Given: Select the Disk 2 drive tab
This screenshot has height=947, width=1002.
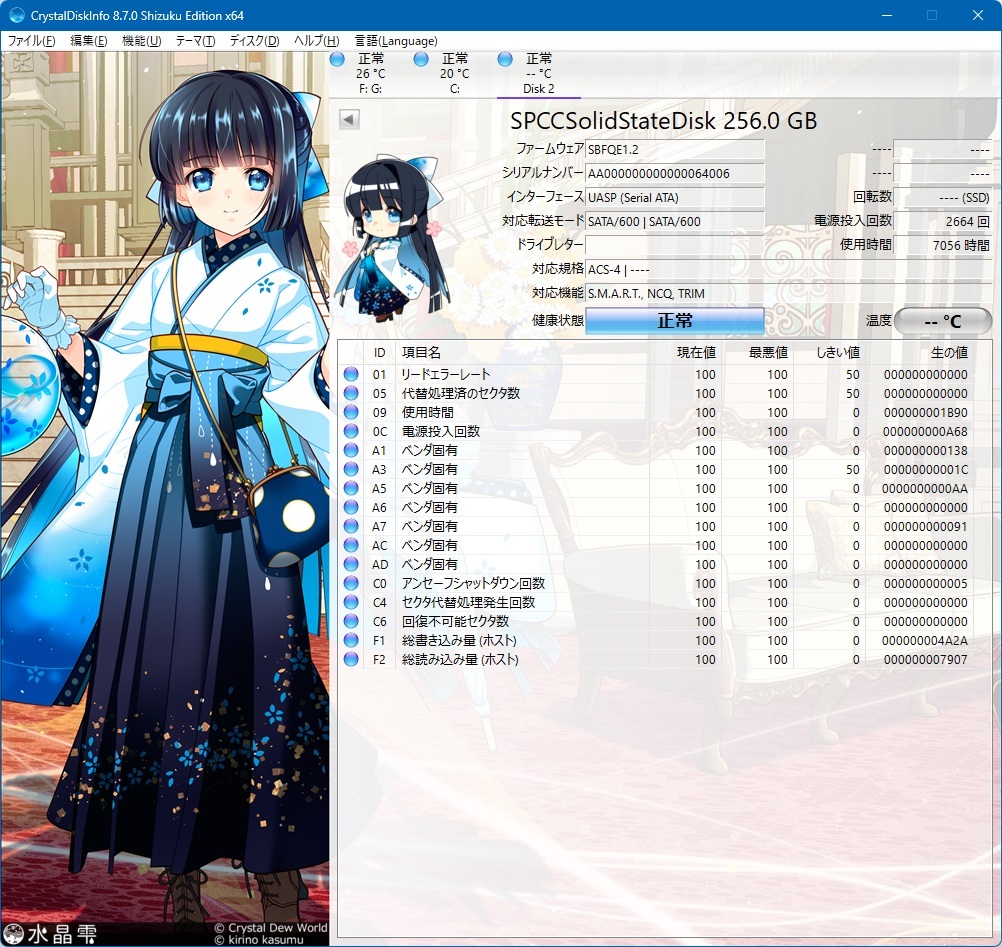Looking at the screenshot, I should click(538, 74).
